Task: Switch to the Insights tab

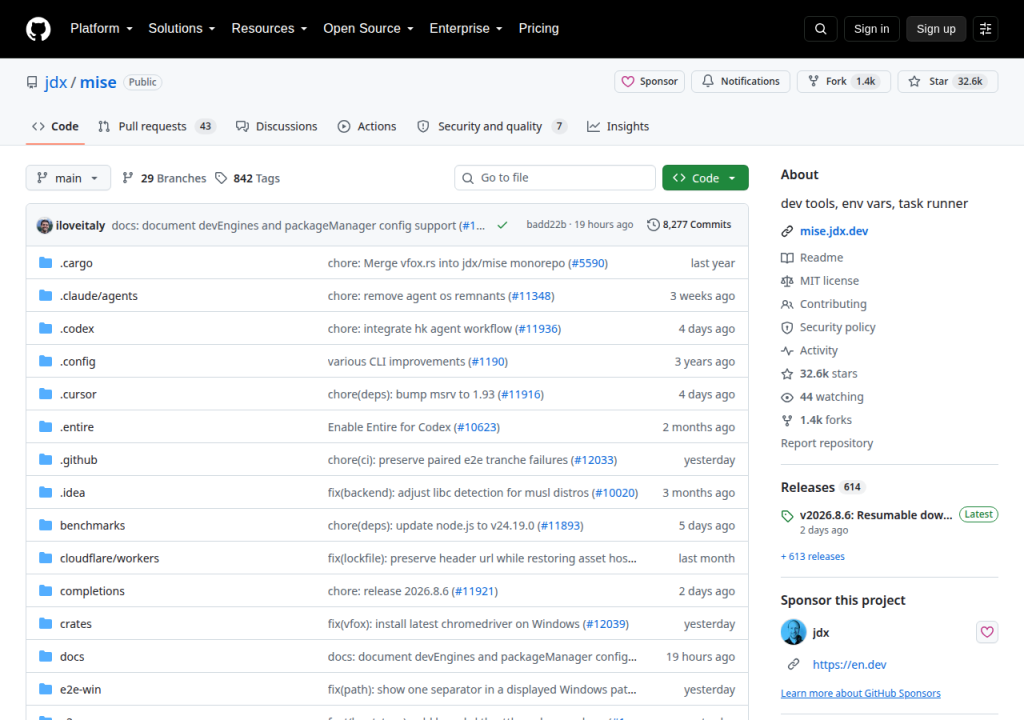Action: tap(618, 127)
